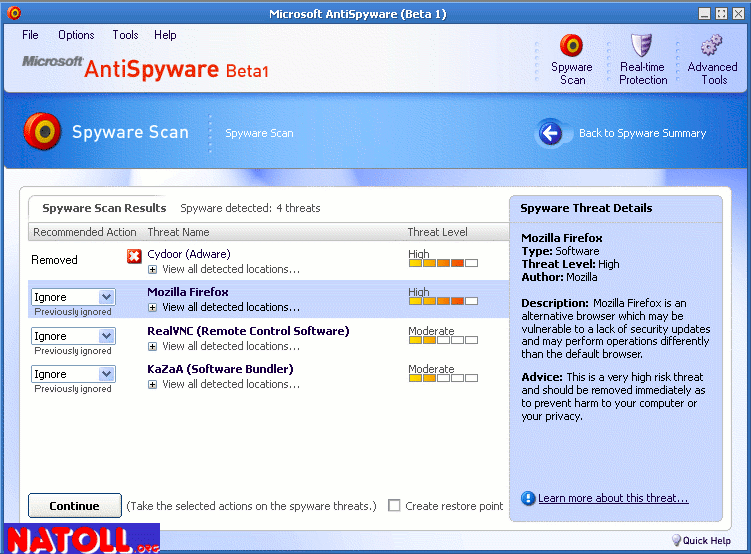Screen dimensions: 751x554
Task: Click the info icon near Learn more
Action: tap(528, 498)
